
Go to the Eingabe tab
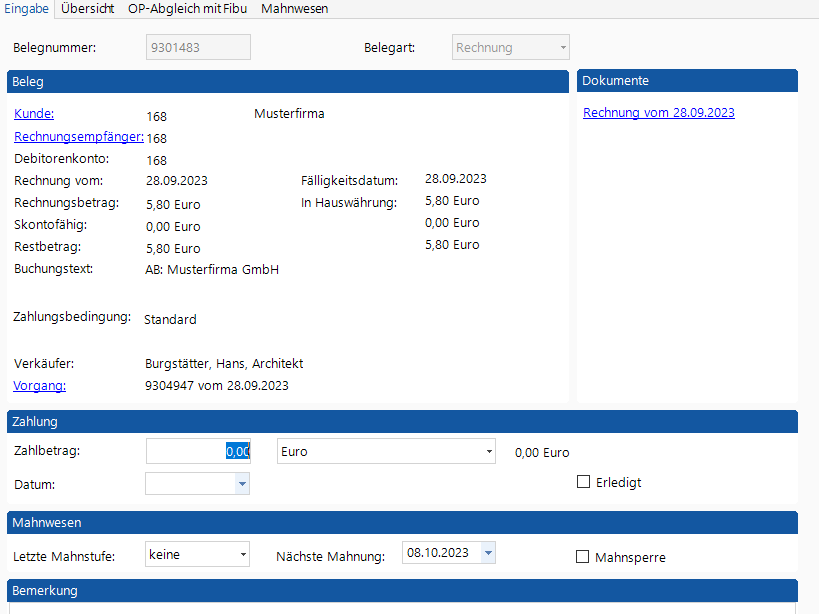(x=27, y=8)
